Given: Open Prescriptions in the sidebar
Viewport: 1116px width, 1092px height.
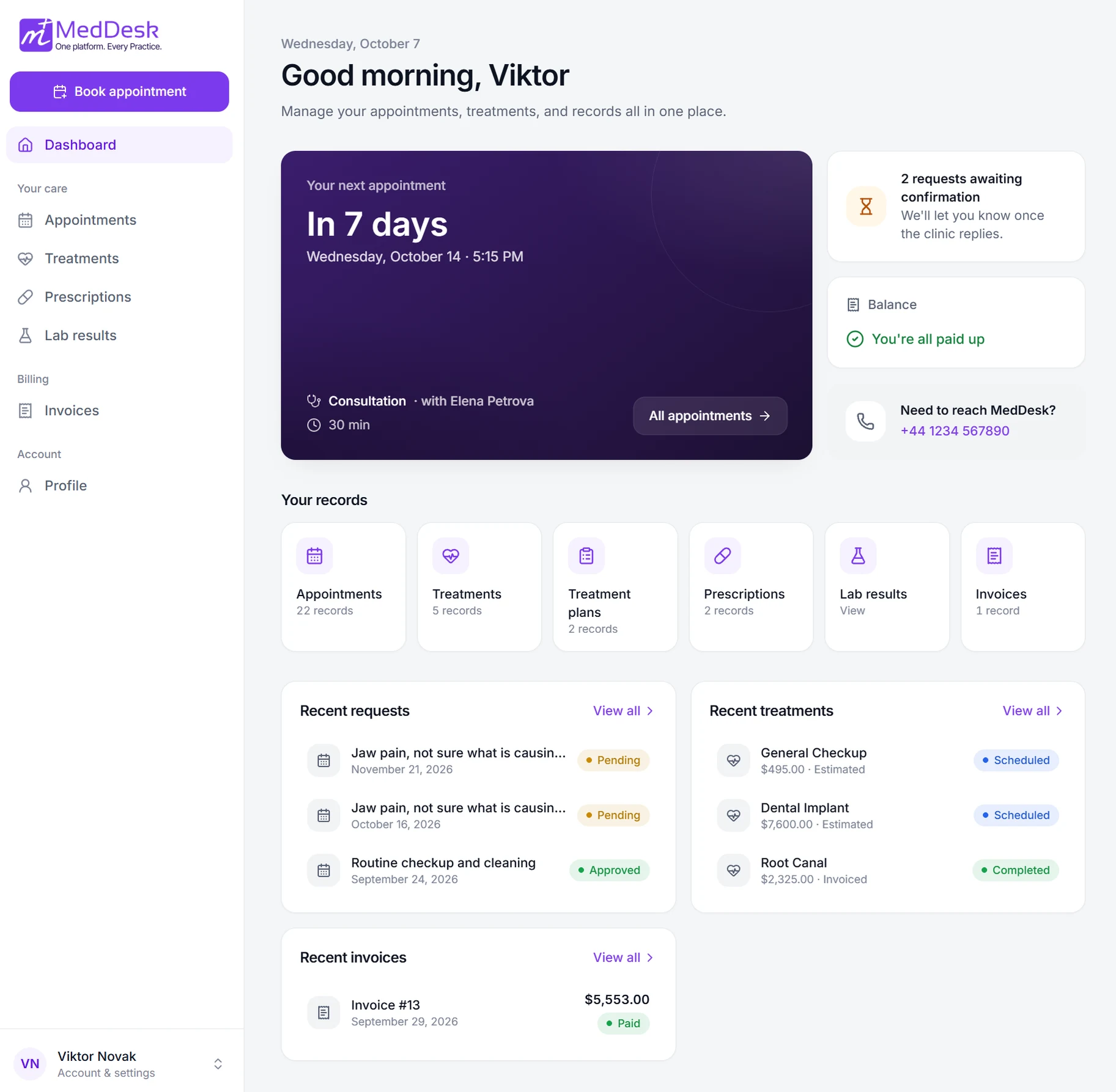Looking at the screenshot, I should click(x=119, y=297).
